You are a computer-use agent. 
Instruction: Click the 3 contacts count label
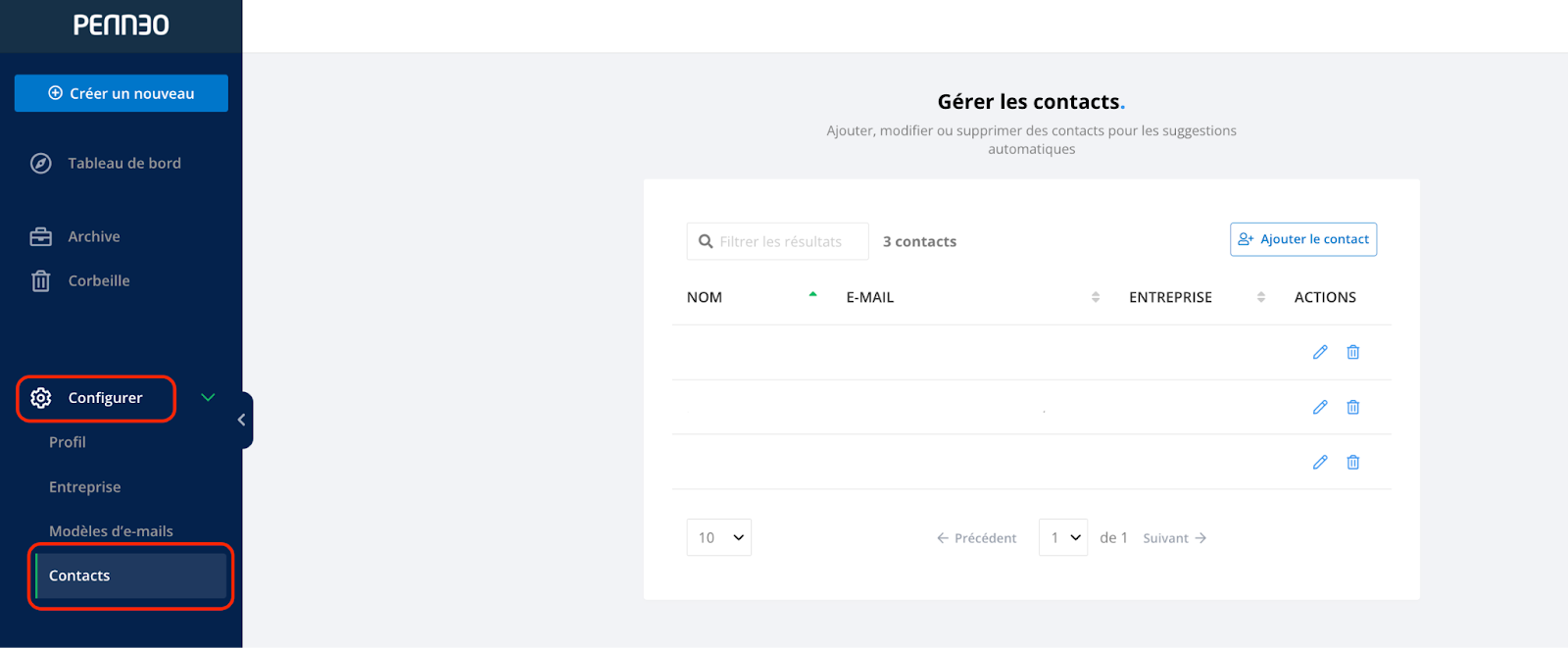pyautogui.click(x=919, y=241)
